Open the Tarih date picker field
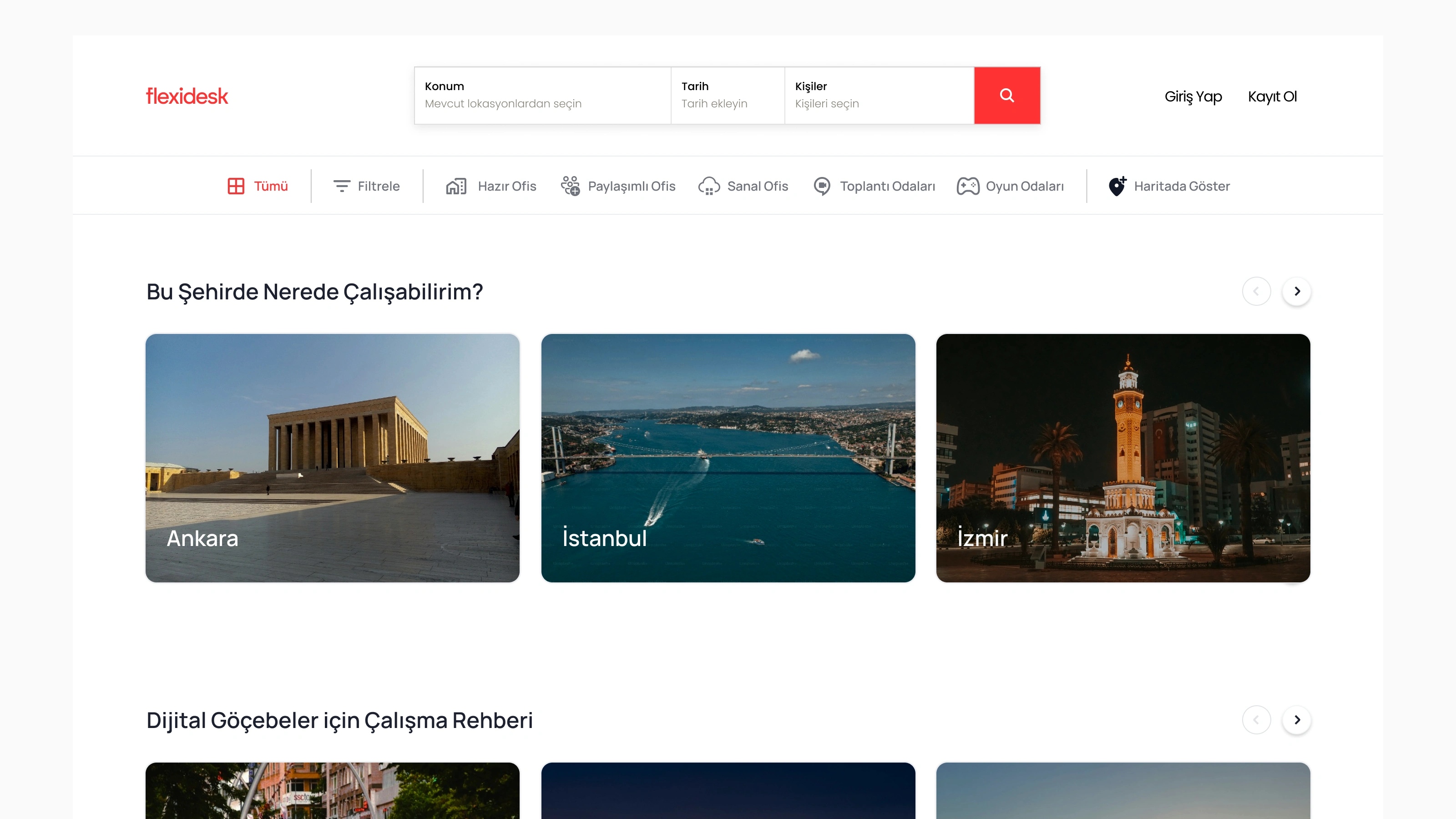 (x=728, y=96)
